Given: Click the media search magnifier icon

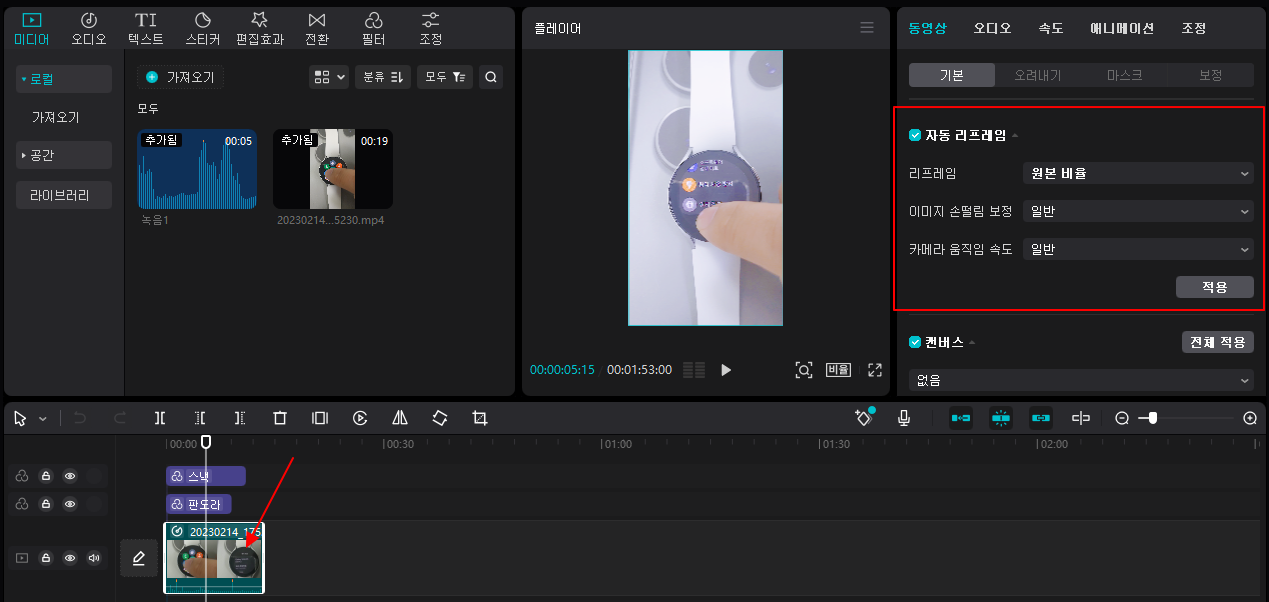Looking at the screenshot, I should point(491,77).
